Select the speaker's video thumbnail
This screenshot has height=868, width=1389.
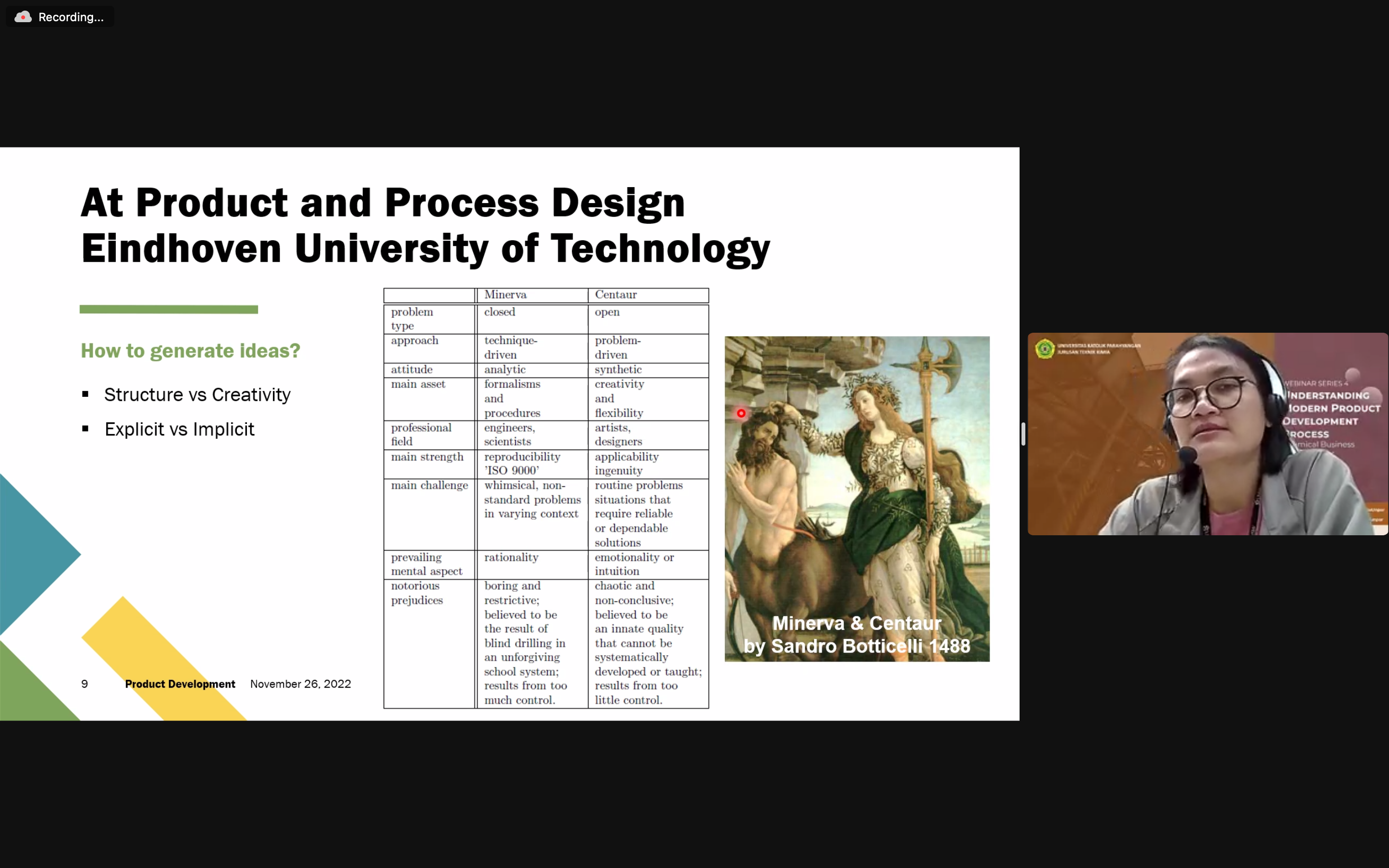click(1207, 434)
